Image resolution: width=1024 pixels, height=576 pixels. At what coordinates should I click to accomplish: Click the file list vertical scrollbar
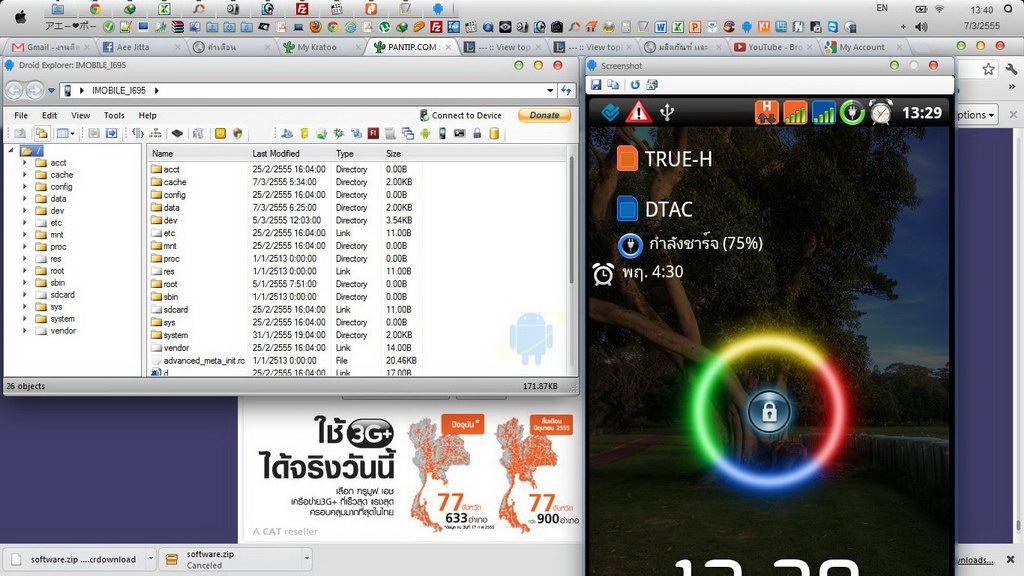pos(571,219)
